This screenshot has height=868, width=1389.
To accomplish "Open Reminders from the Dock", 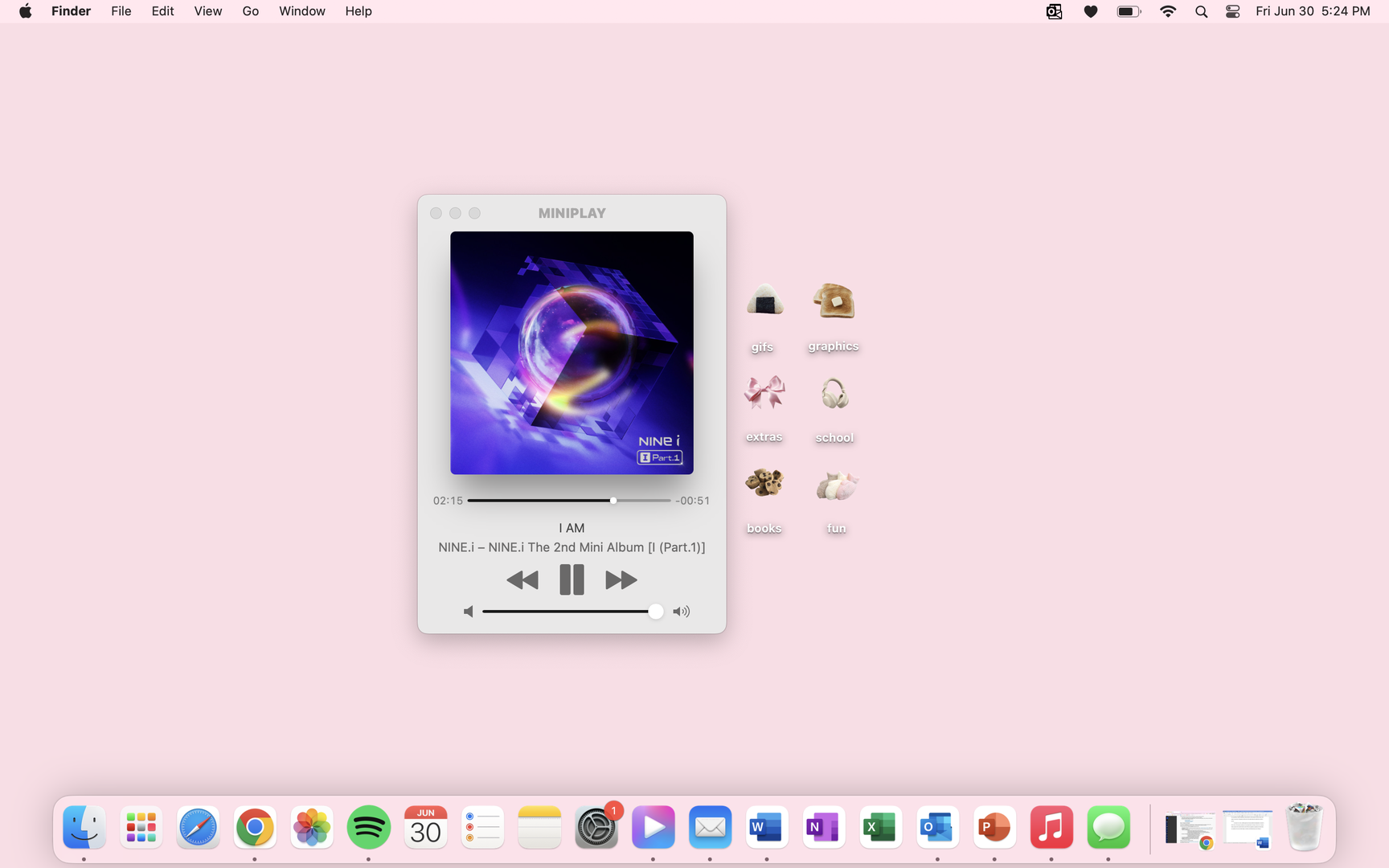I will pos(482,827).
